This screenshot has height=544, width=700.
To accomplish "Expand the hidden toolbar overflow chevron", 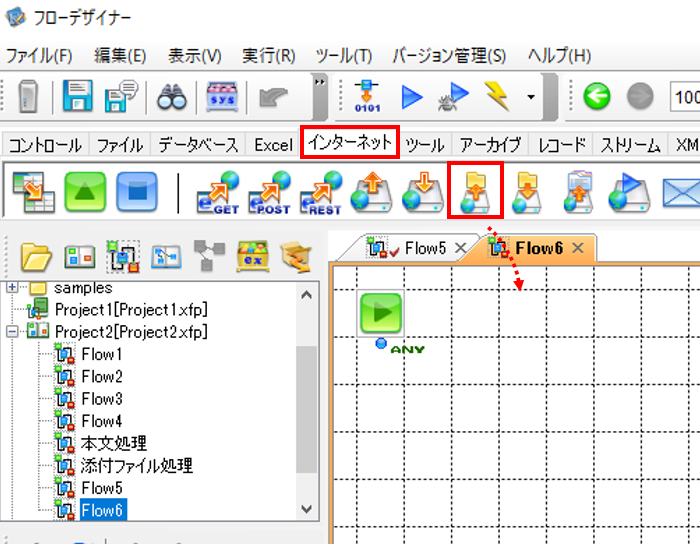I will 320,82.
